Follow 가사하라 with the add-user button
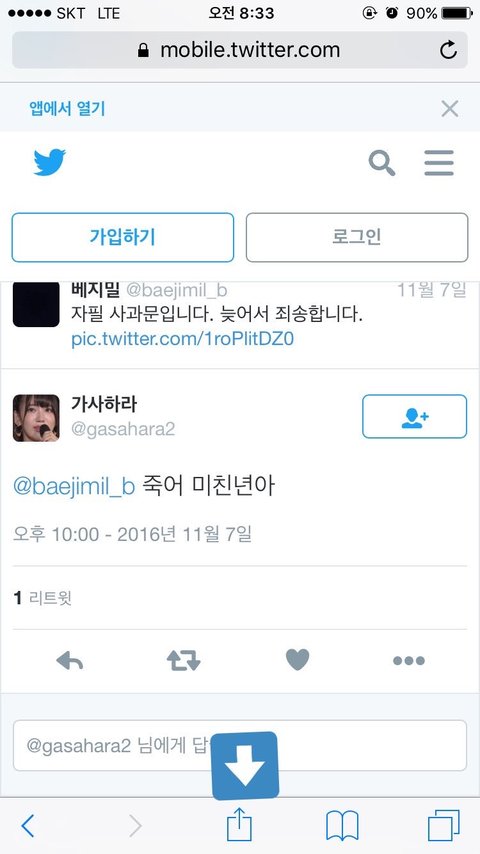480x854 pixels. click(x=415, y=417)
